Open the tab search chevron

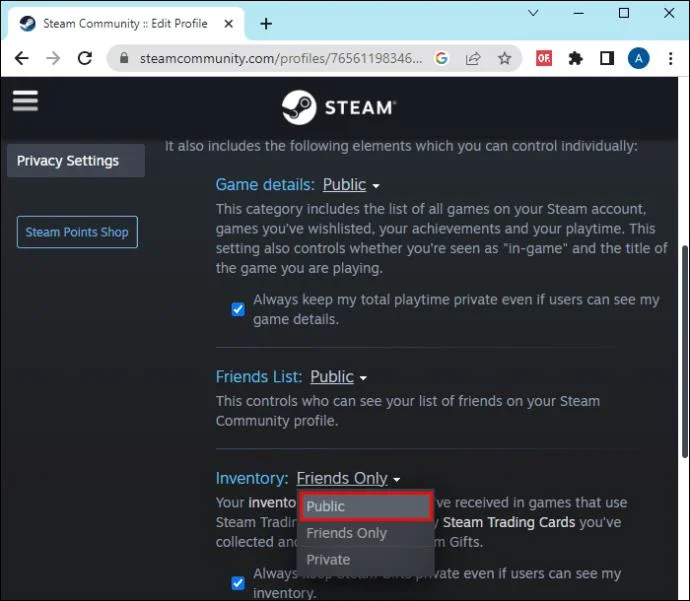click(533, 13)
